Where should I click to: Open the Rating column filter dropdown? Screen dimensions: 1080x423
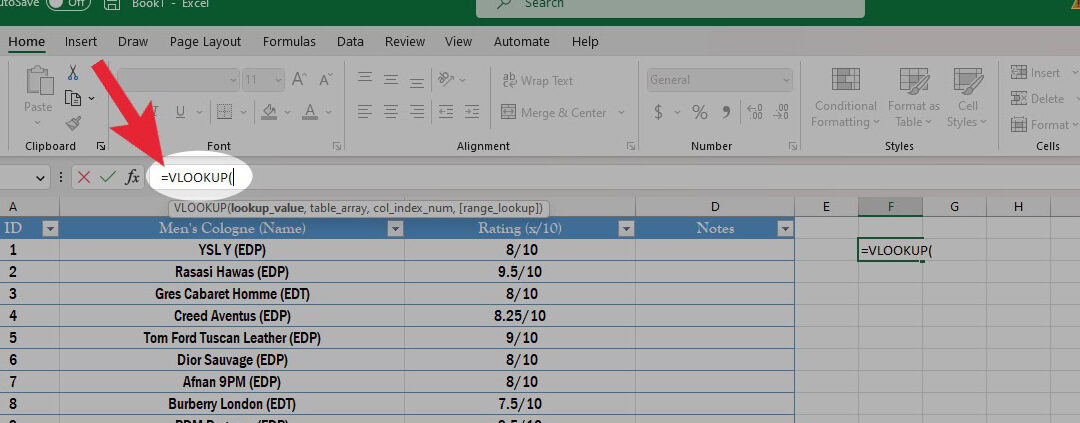pos(626,229)
